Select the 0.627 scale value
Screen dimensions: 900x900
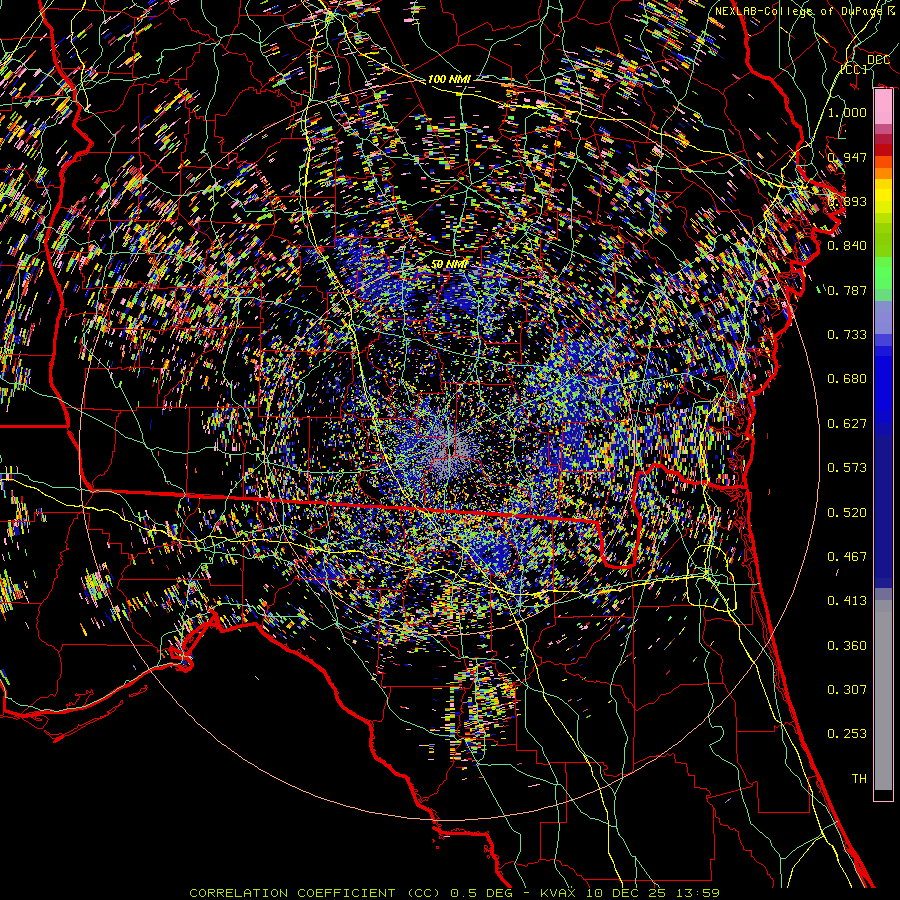click(847, 423)
